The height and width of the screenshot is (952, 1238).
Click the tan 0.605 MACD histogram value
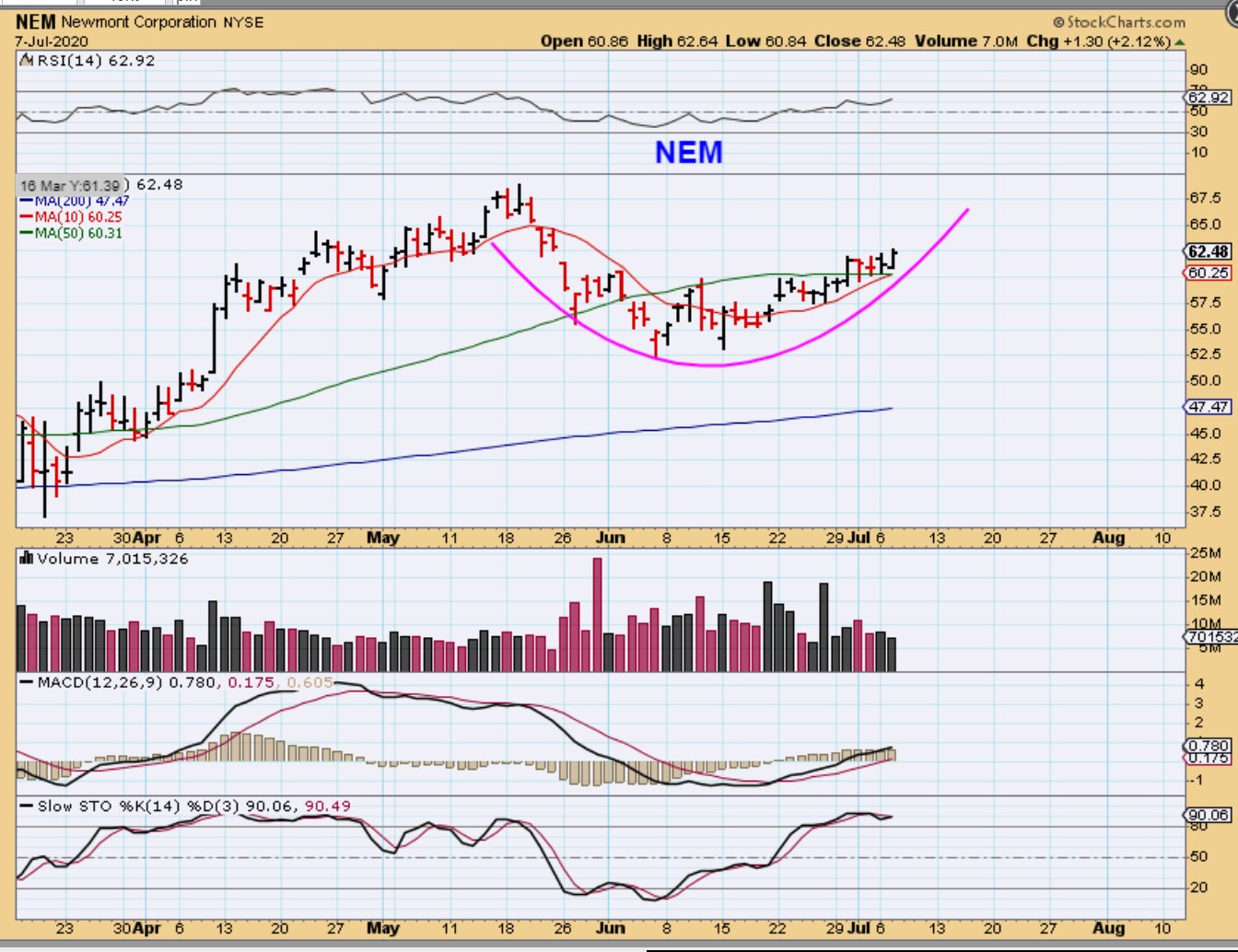(310, 682)
